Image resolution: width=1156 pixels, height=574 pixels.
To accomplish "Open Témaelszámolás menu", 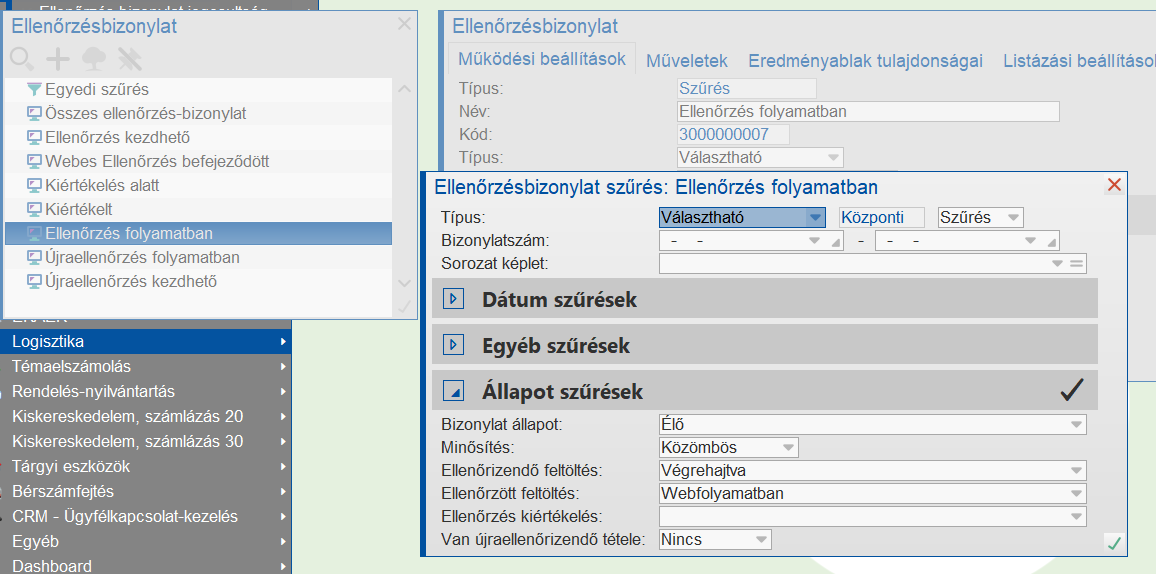I will (146, 366).
